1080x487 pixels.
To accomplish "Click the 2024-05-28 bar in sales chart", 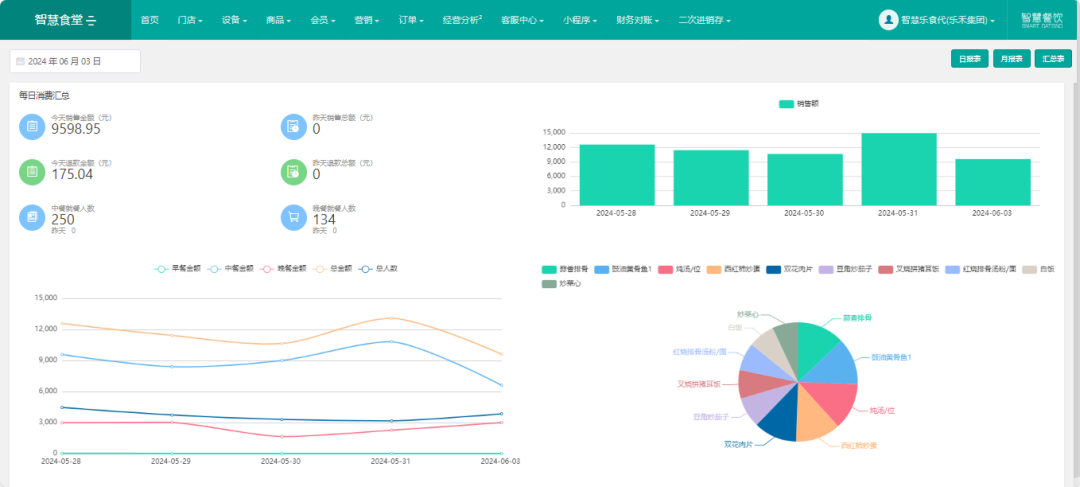I will click(617, 175).
